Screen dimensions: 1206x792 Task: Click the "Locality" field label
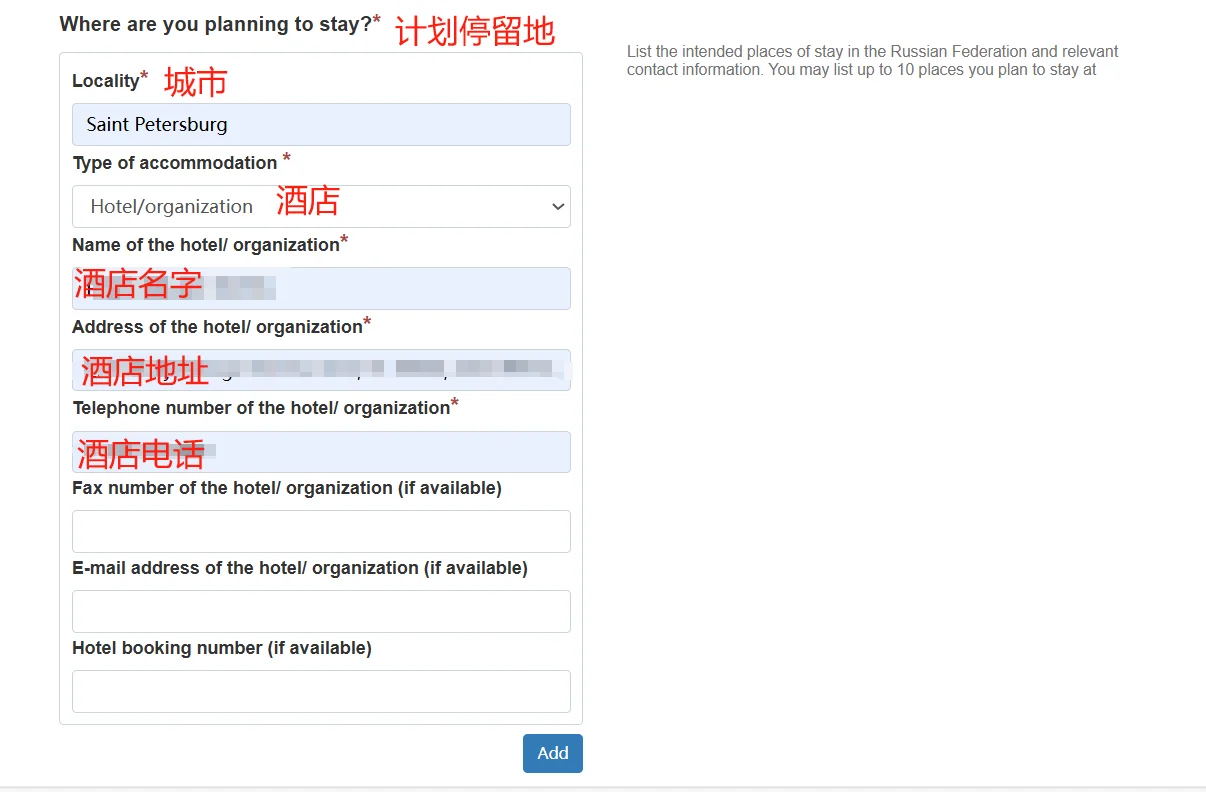pyautogui.click(x=105, y=81)
